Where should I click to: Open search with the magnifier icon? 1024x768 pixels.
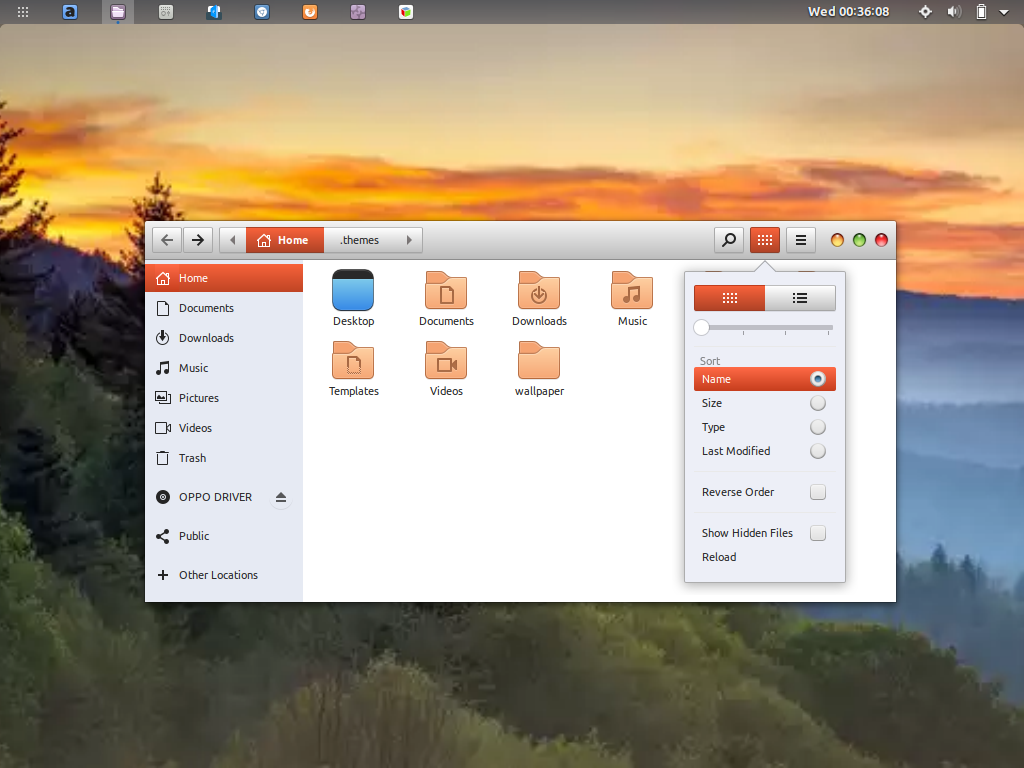point(729,240)
